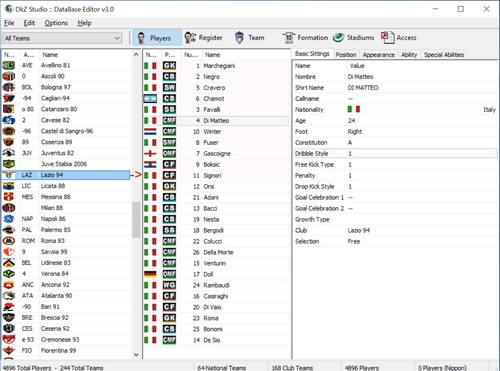Select player Di Vaio in the list
500x371 pixels.
[x=217, y=307]
